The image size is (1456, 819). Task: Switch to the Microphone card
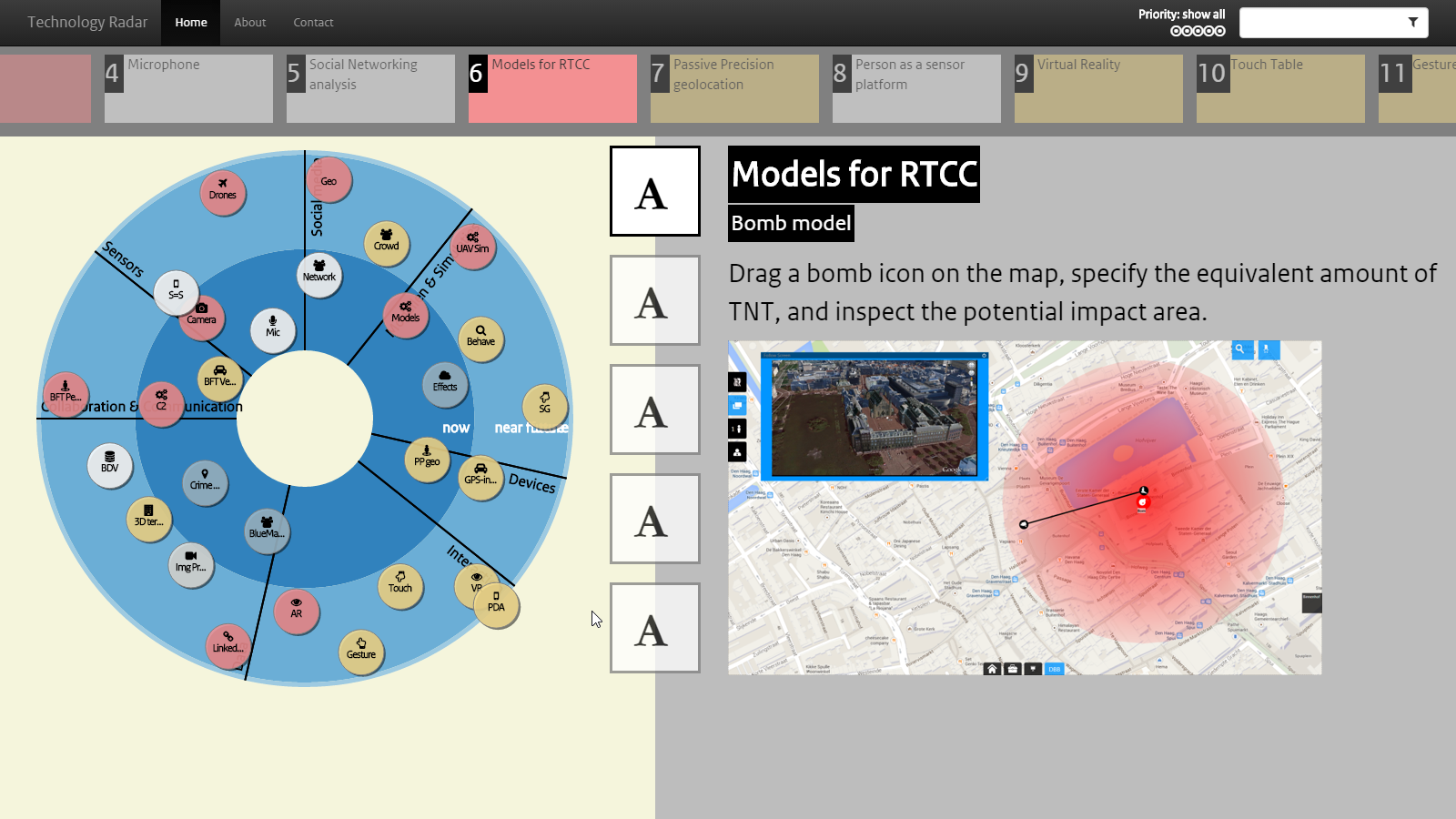coord(188,88)
